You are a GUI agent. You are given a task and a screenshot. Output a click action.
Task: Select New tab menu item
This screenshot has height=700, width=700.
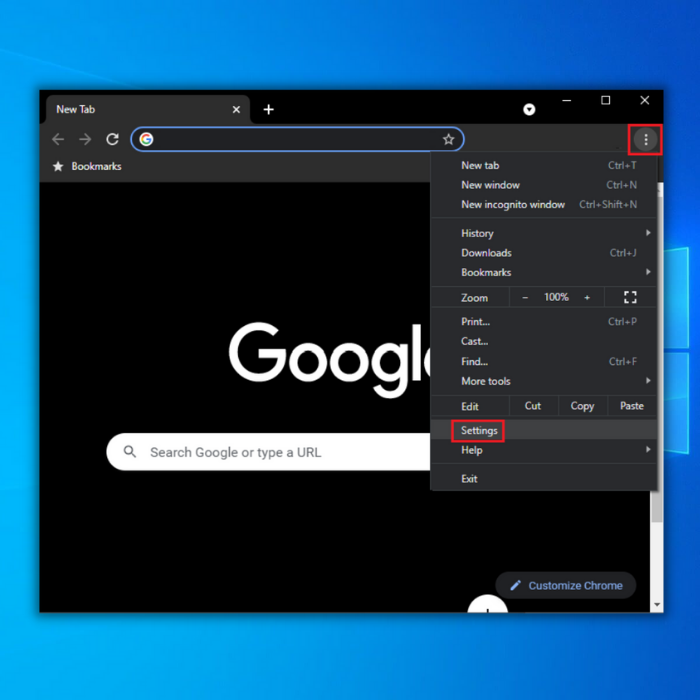(543, 165)
